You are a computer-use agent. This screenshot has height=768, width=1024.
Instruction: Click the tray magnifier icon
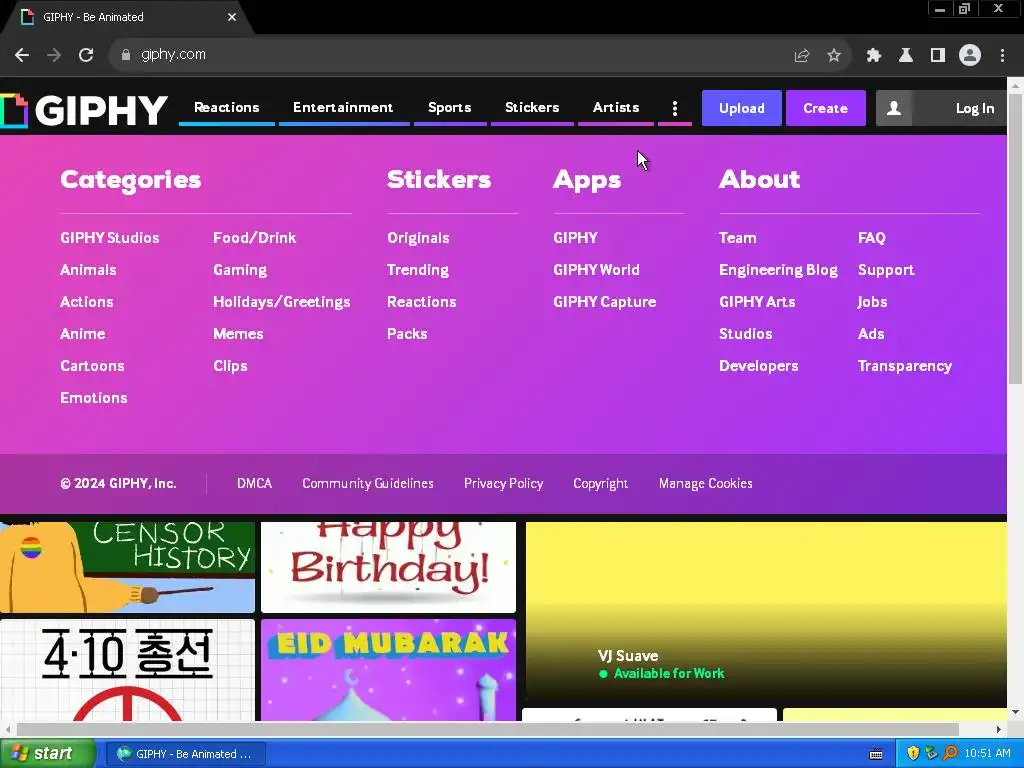pyautogui.click(x=950, y=754)
